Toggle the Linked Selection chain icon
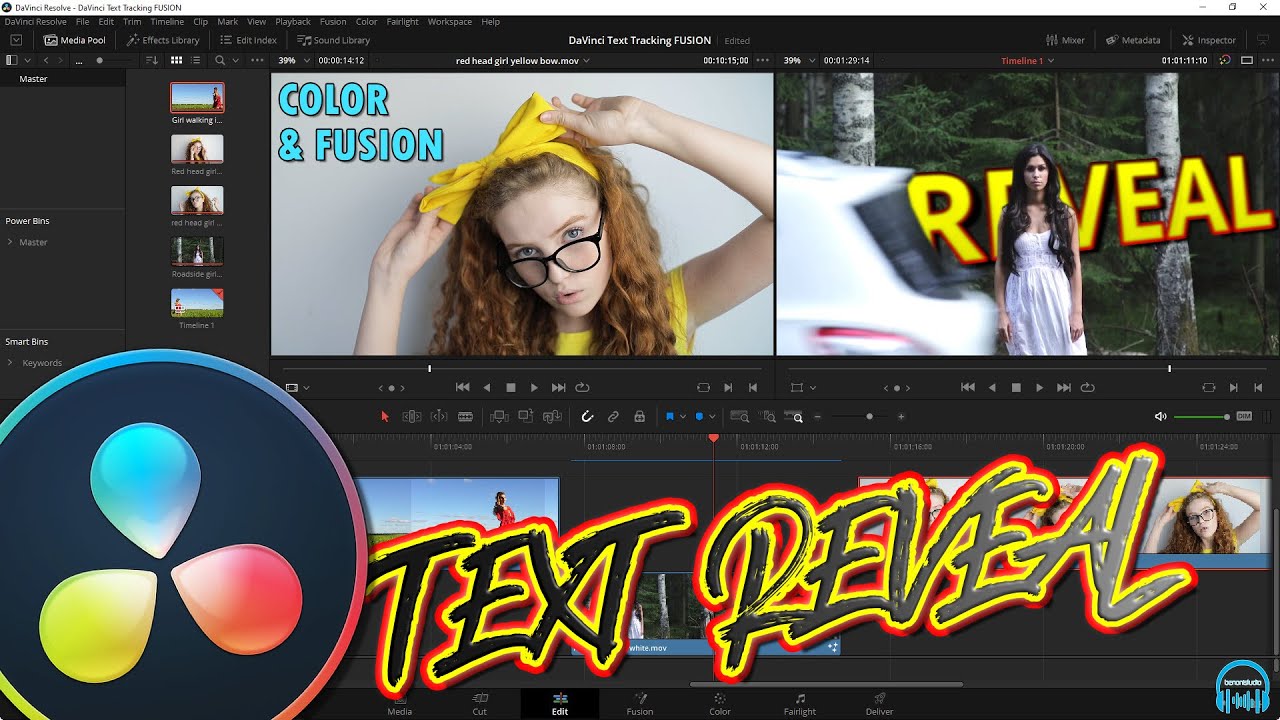Viewport: 1280px width, 720px height. pyautogui.click(x=613, y=417)
